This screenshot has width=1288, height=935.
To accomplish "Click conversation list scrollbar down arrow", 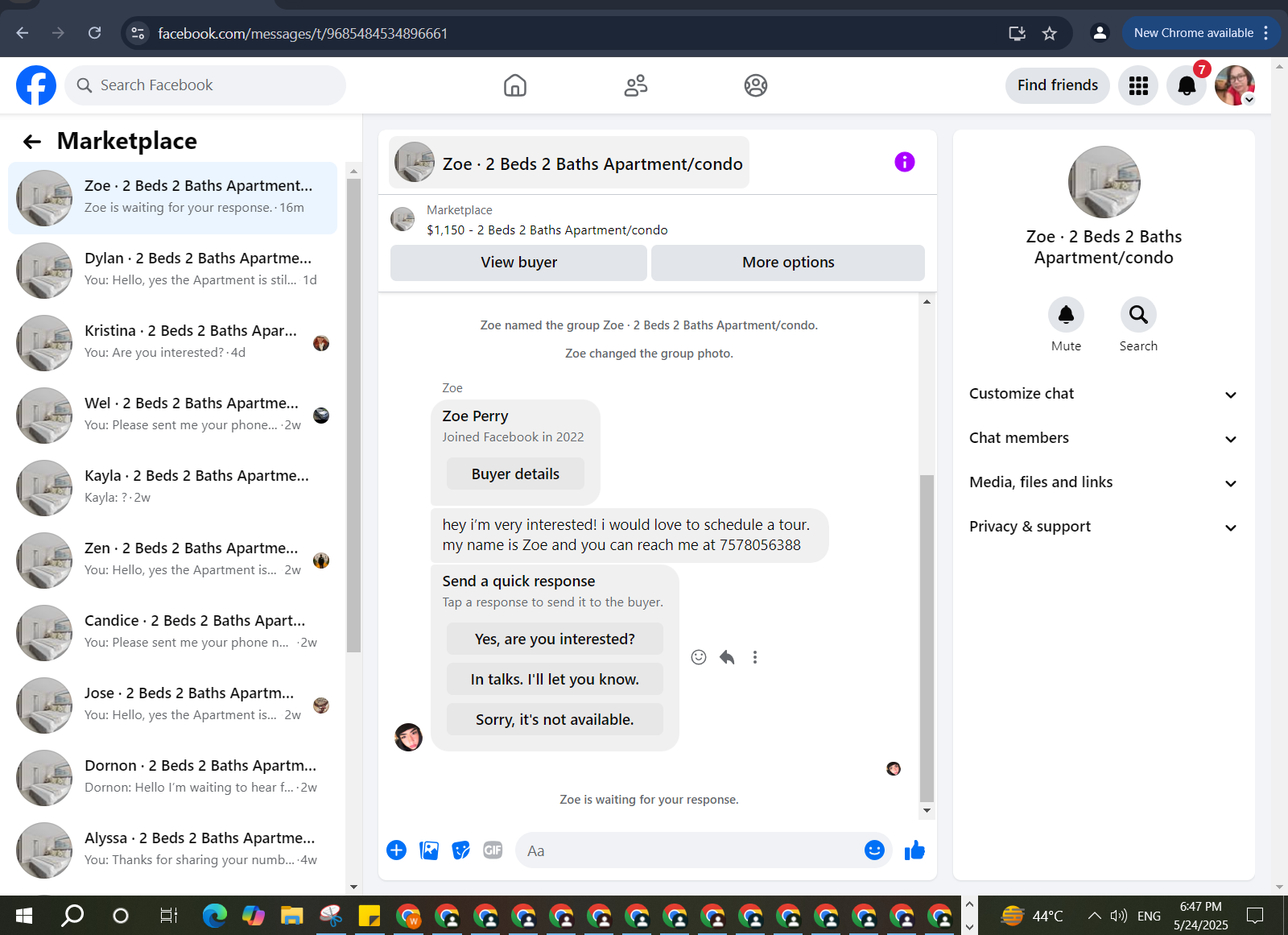I will tap(353, 887).
